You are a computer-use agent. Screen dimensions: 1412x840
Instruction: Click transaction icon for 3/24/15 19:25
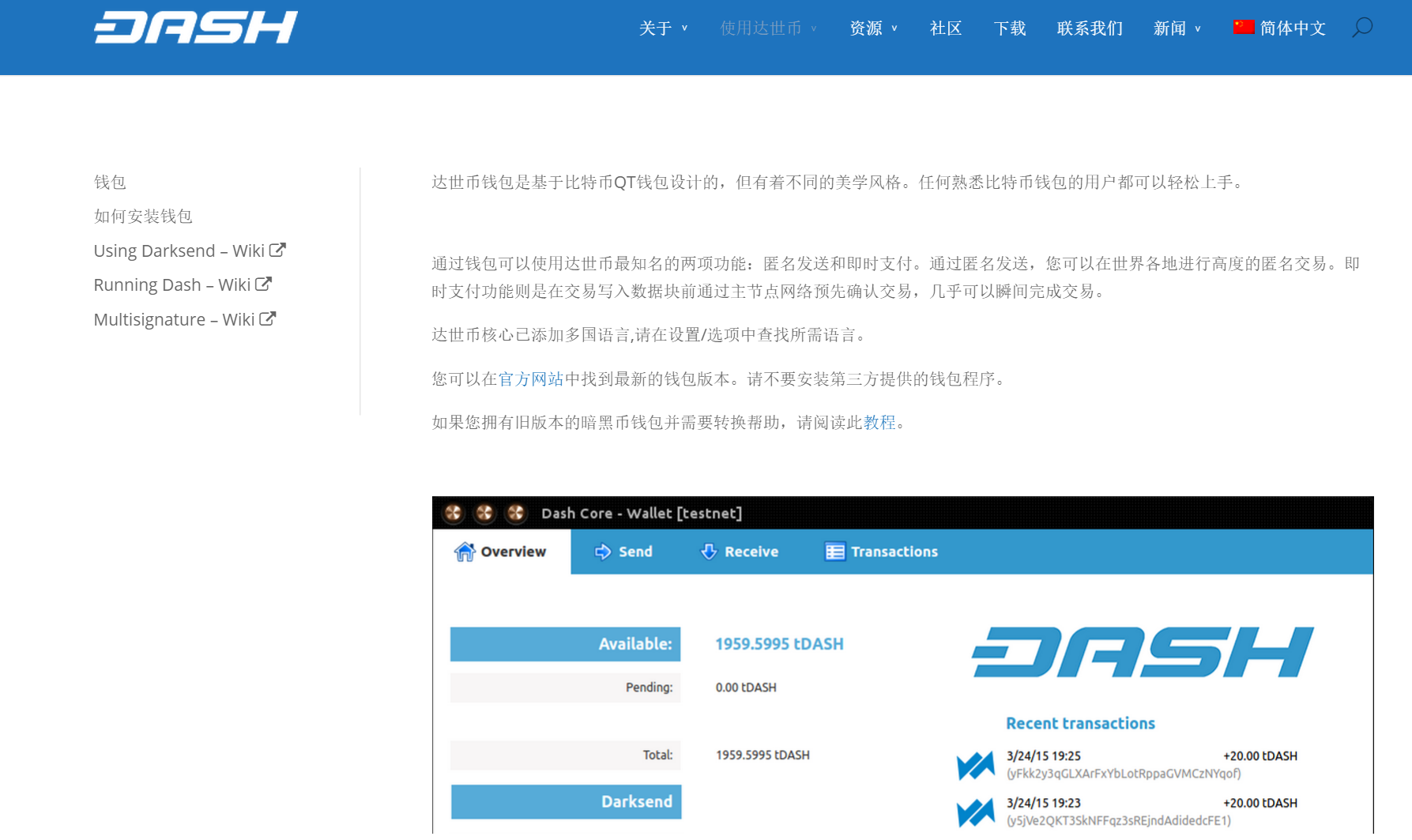976,765
